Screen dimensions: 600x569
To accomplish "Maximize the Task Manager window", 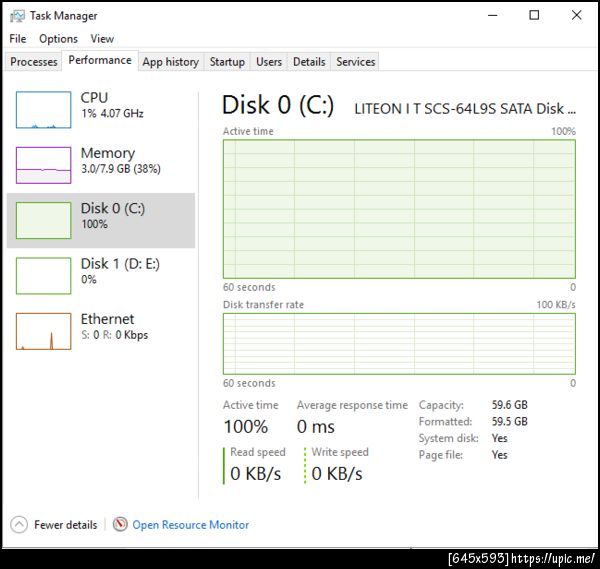I will coord(534,15).
